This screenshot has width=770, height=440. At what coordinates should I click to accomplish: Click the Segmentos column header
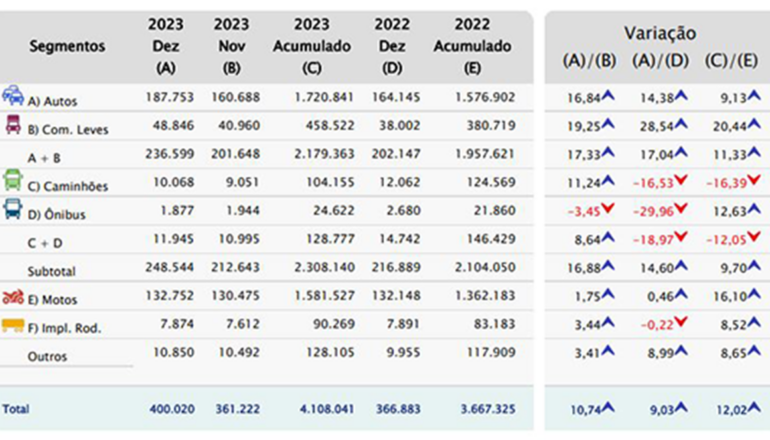point(66,47)
